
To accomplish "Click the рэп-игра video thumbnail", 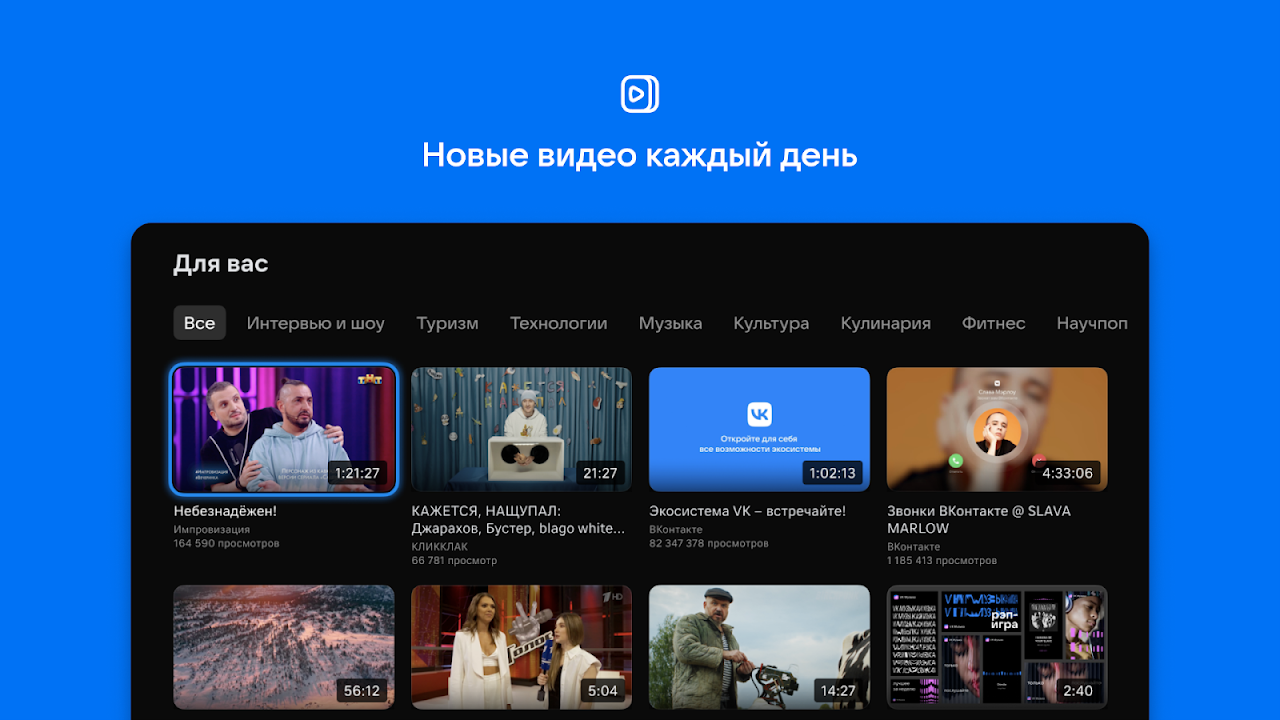I will pyautogui.click(x=997, y=647).
